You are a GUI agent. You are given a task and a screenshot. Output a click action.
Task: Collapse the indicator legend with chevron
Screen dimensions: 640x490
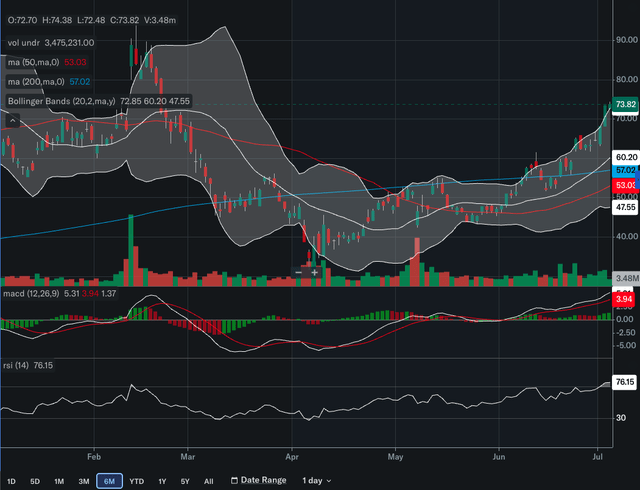click(13, 120)
